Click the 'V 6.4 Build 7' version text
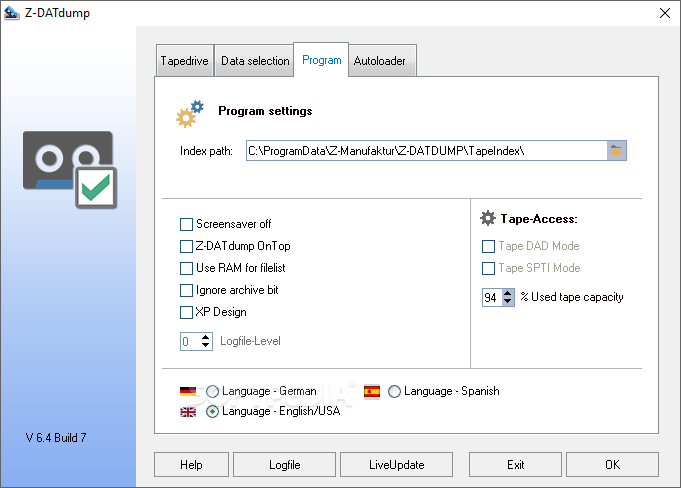Screen dimensions: 681x488 click(x=56, y=438)
